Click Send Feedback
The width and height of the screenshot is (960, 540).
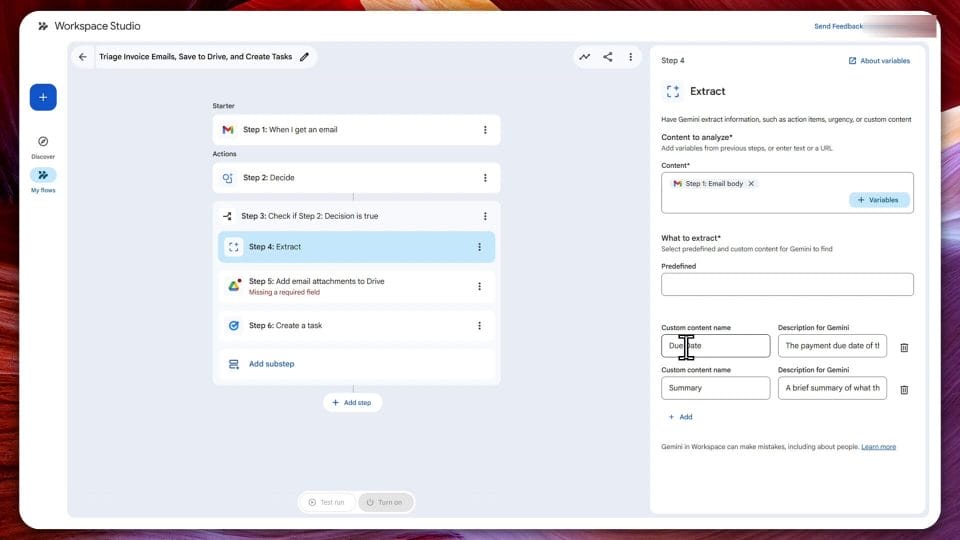click(x=838, y=26)
